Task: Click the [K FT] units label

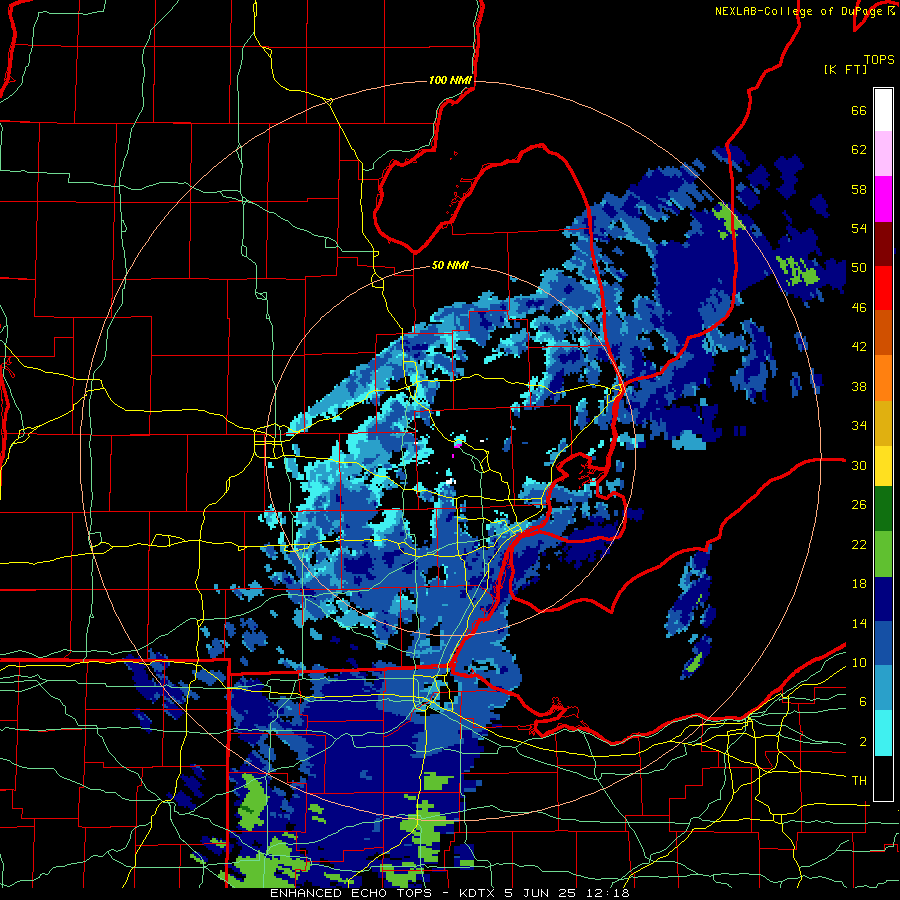Action: (x=845, y=69)
